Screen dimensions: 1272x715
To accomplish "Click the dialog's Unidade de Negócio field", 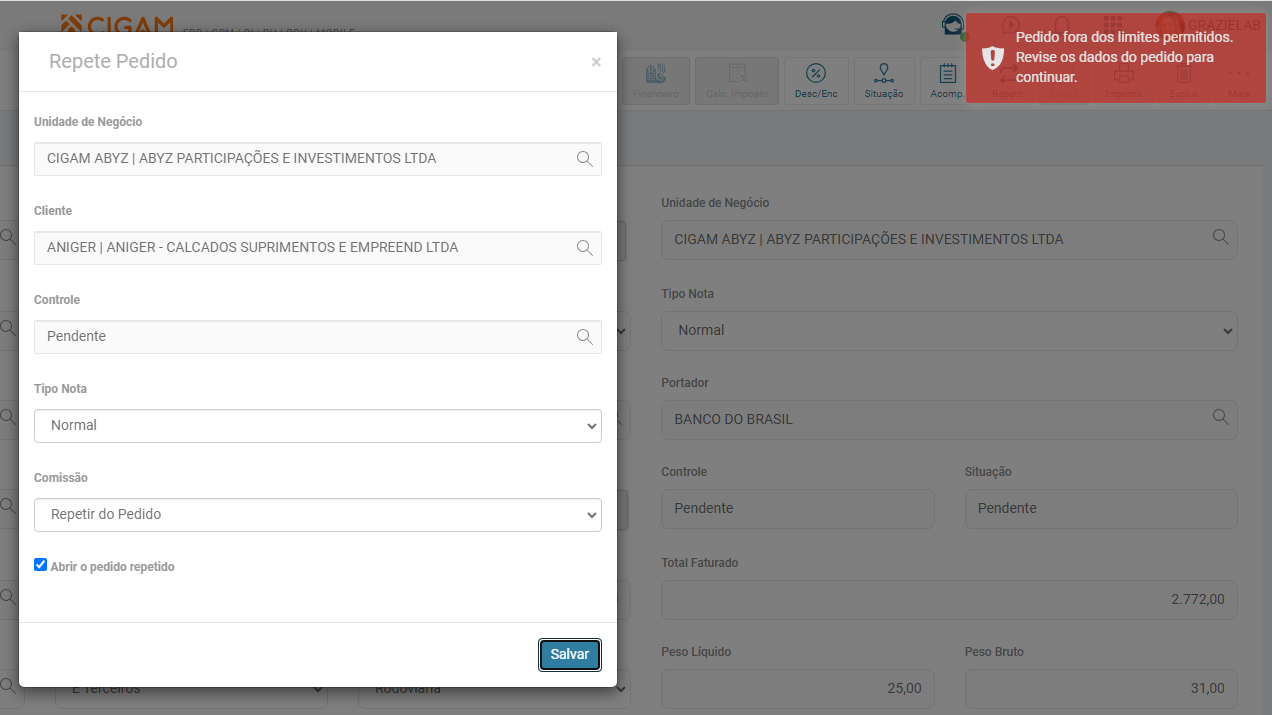I will click(x=318, y=159).
